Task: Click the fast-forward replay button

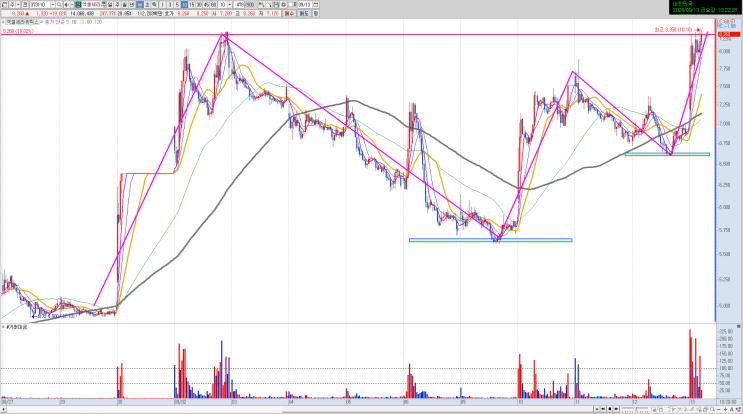Action: (616, 409)
